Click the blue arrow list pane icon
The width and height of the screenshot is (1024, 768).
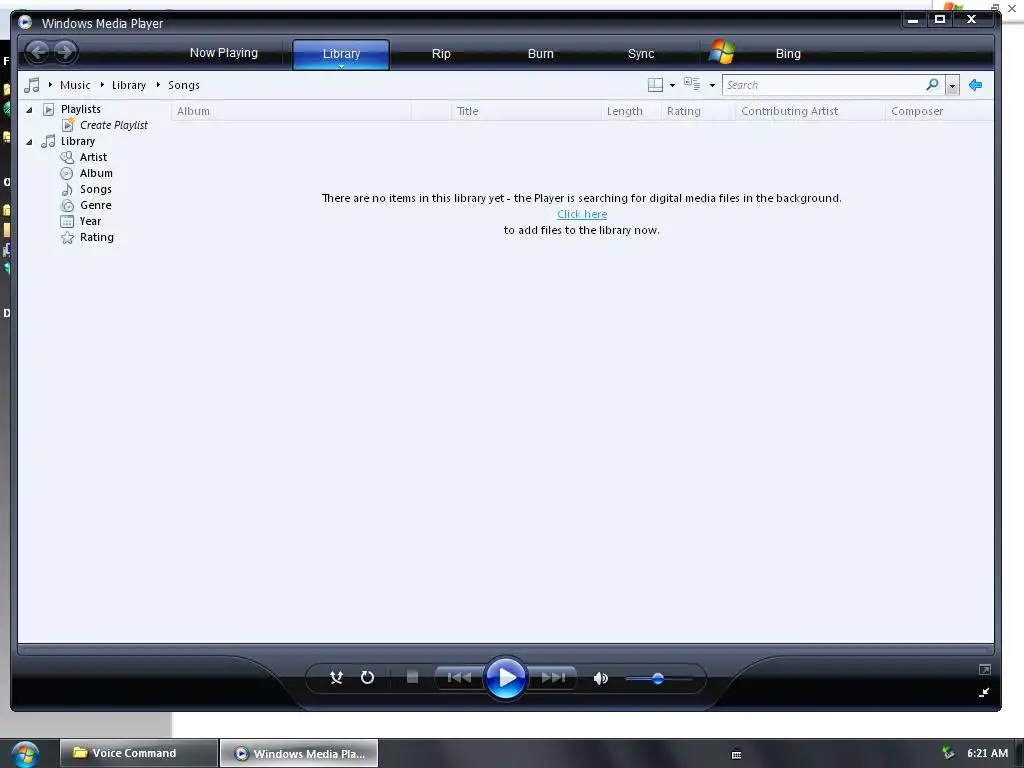[x=976, y=85]
